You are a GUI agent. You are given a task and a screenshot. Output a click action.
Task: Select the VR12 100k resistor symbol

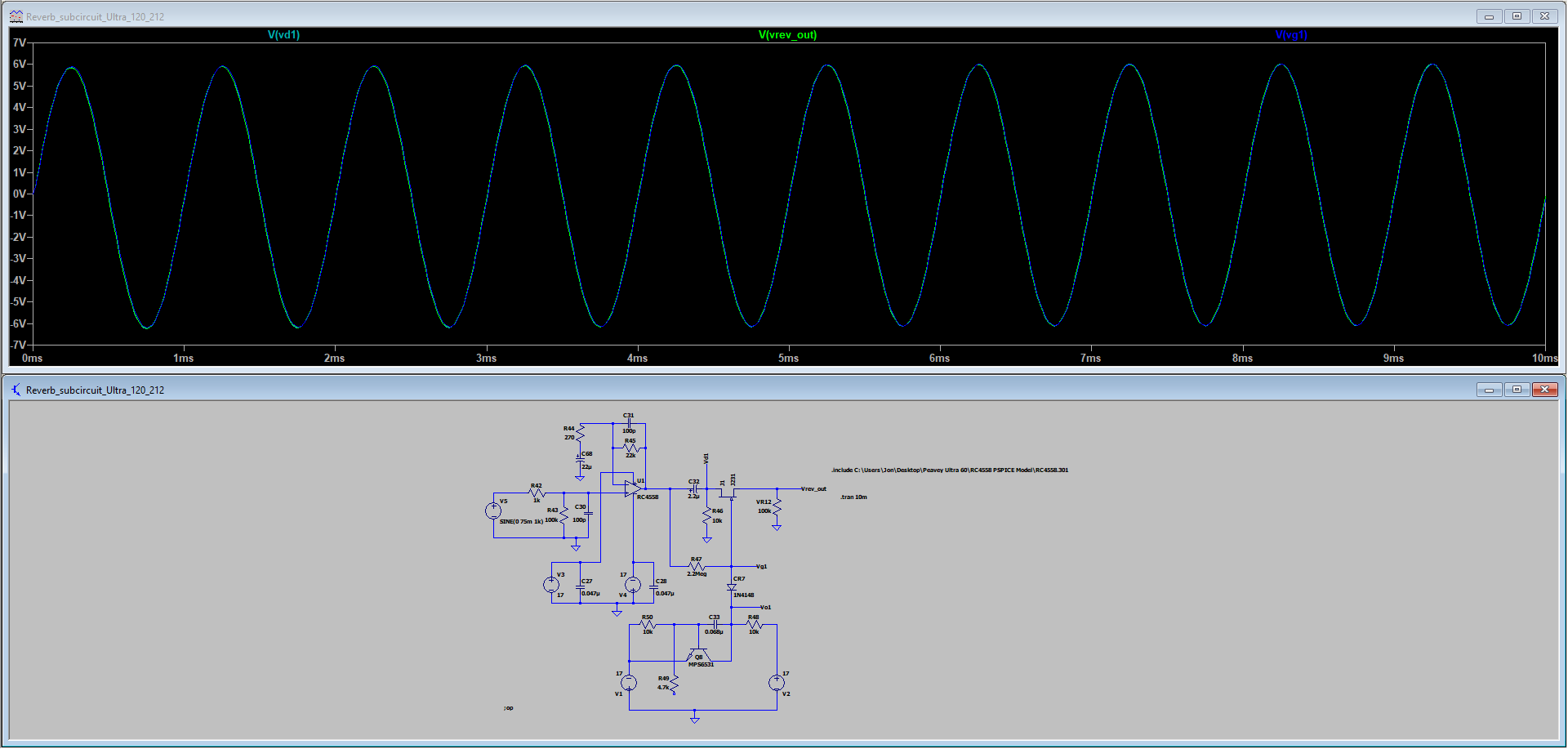tap(777, 506)
